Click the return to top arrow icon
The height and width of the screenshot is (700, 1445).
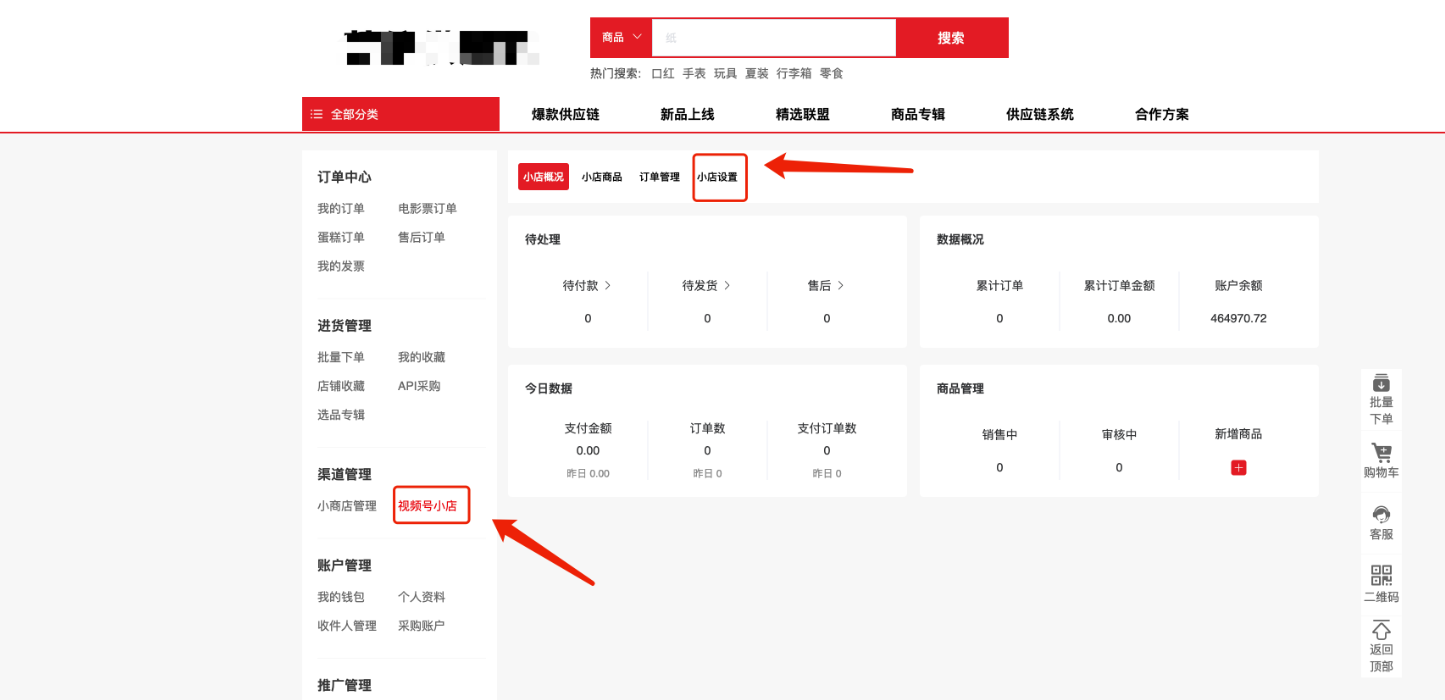(1381, 630)
